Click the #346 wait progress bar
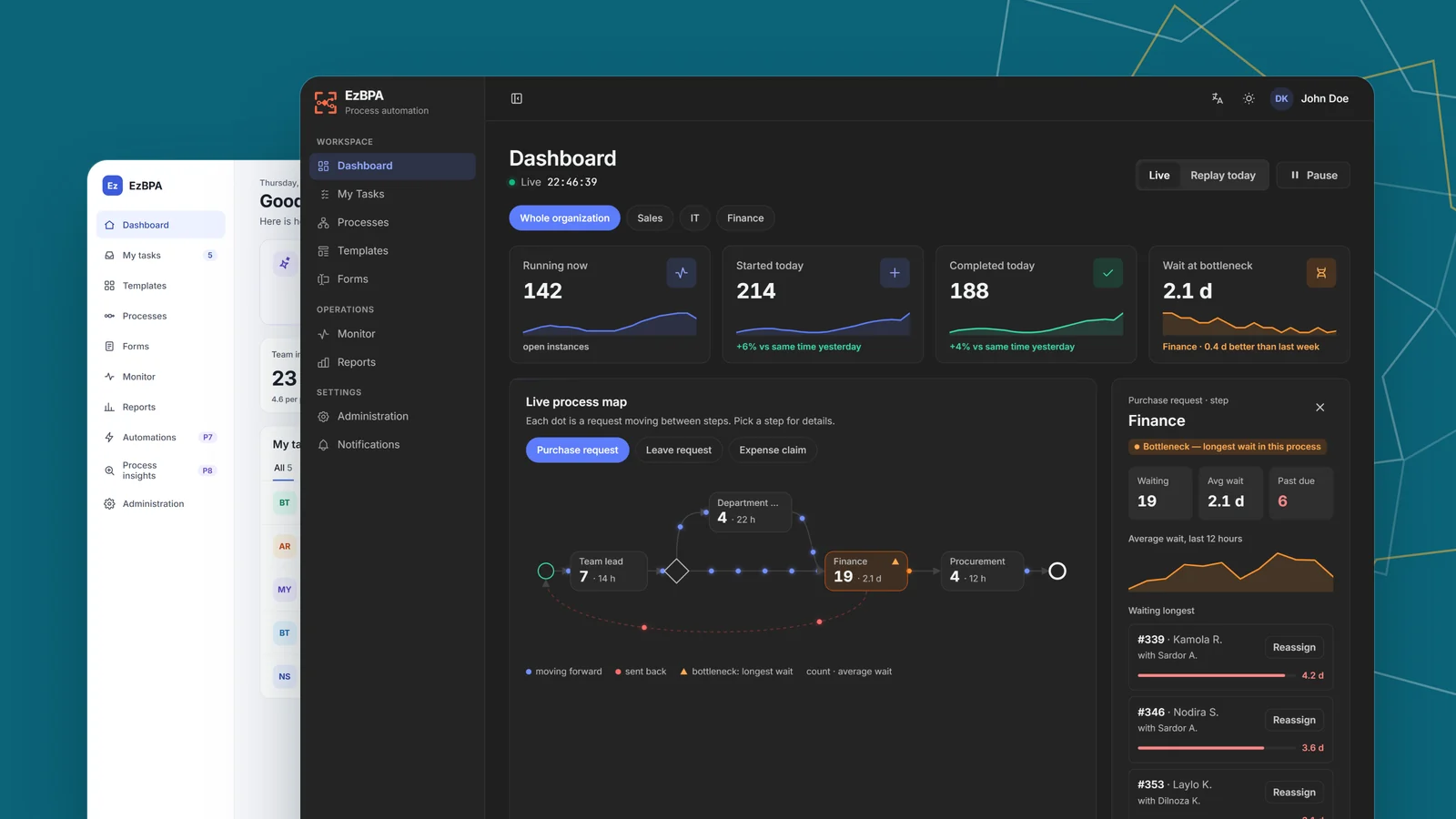 pyautogui.click(x=1216, y=748)
